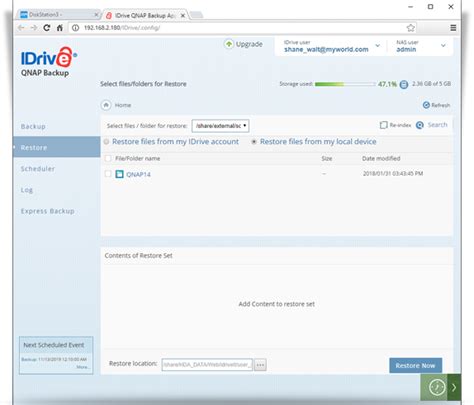
Task: Enable the Re-index checkbox
Action: 383,125
